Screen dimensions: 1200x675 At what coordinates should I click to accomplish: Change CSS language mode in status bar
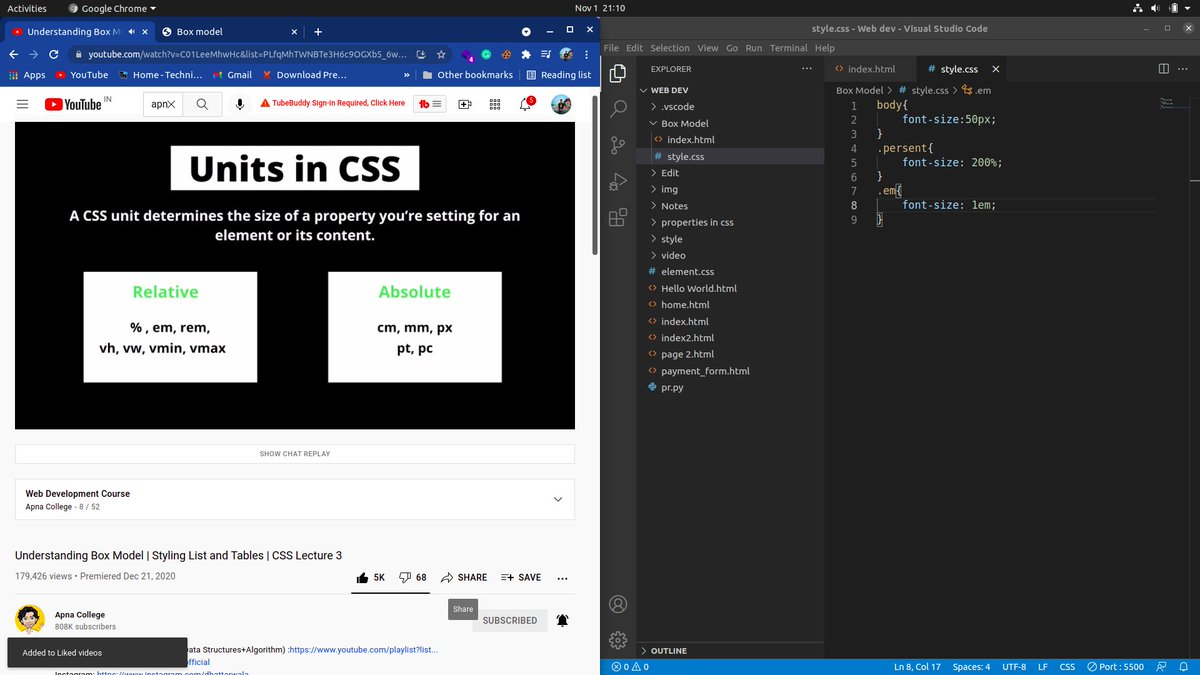click(x=1067, y=667)
